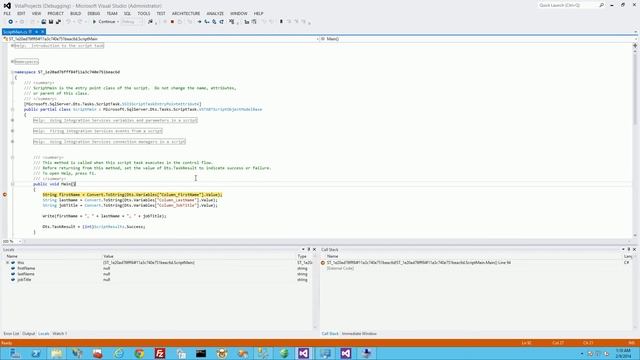Select the firstName row in Locals
Screen dimensions: 640x360
(x=158, y=269)
